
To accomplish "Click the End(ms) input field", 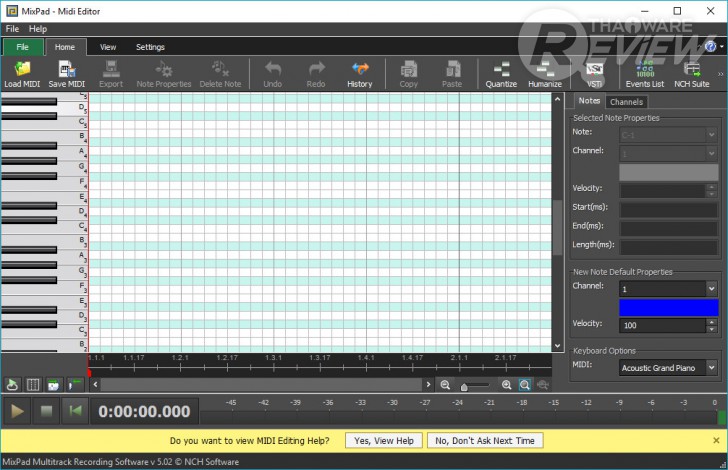I will 669,228.
